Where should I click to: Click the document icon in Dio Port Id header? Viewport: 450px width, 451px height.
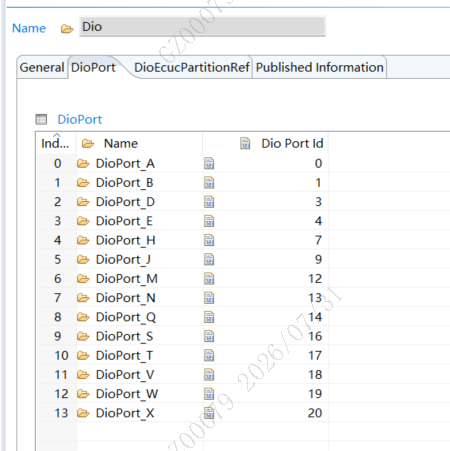coord(245,144)
